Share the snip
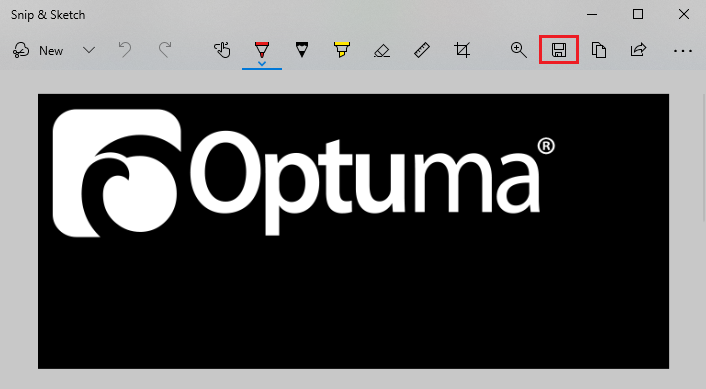706x389 pixels. (638, 50)
